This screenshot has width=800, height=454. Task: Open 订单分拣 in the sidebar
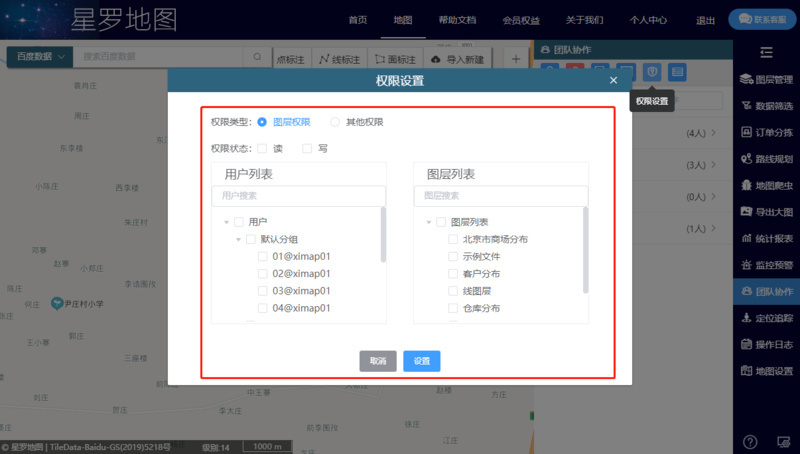(x=766, y=133)
